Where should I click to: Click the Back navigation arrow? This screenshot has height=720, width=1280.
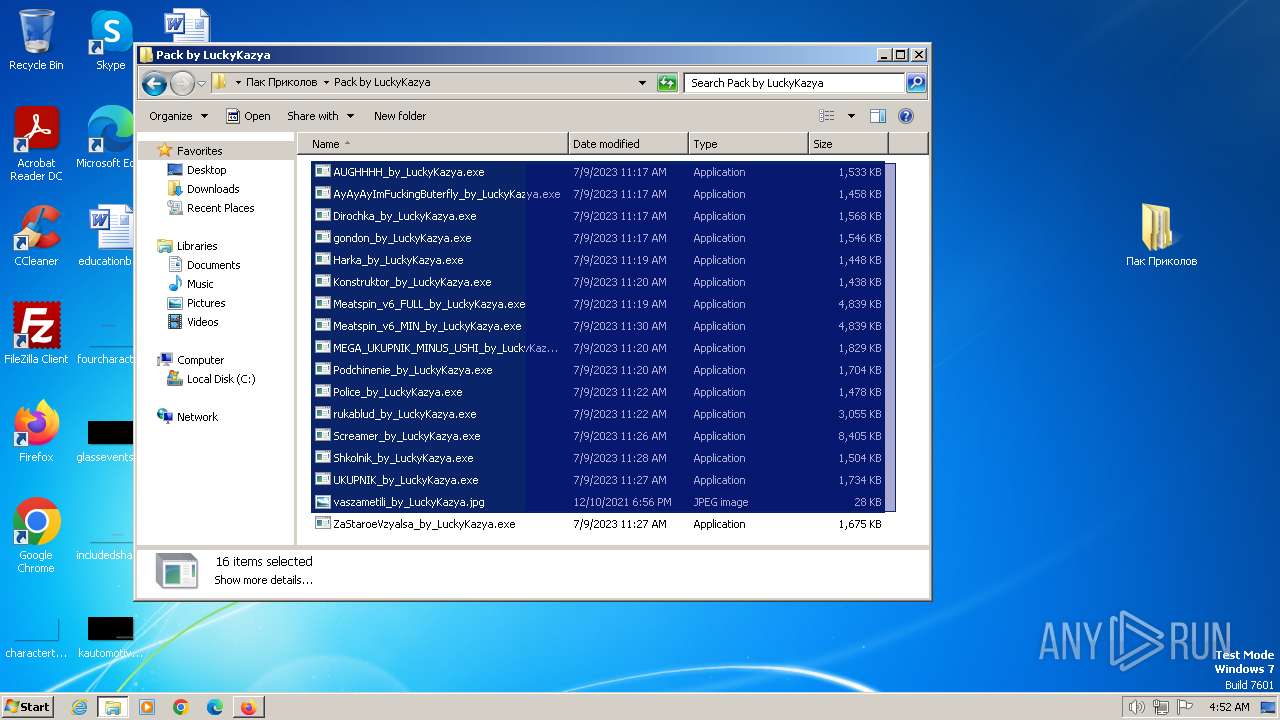coord(154,83)
